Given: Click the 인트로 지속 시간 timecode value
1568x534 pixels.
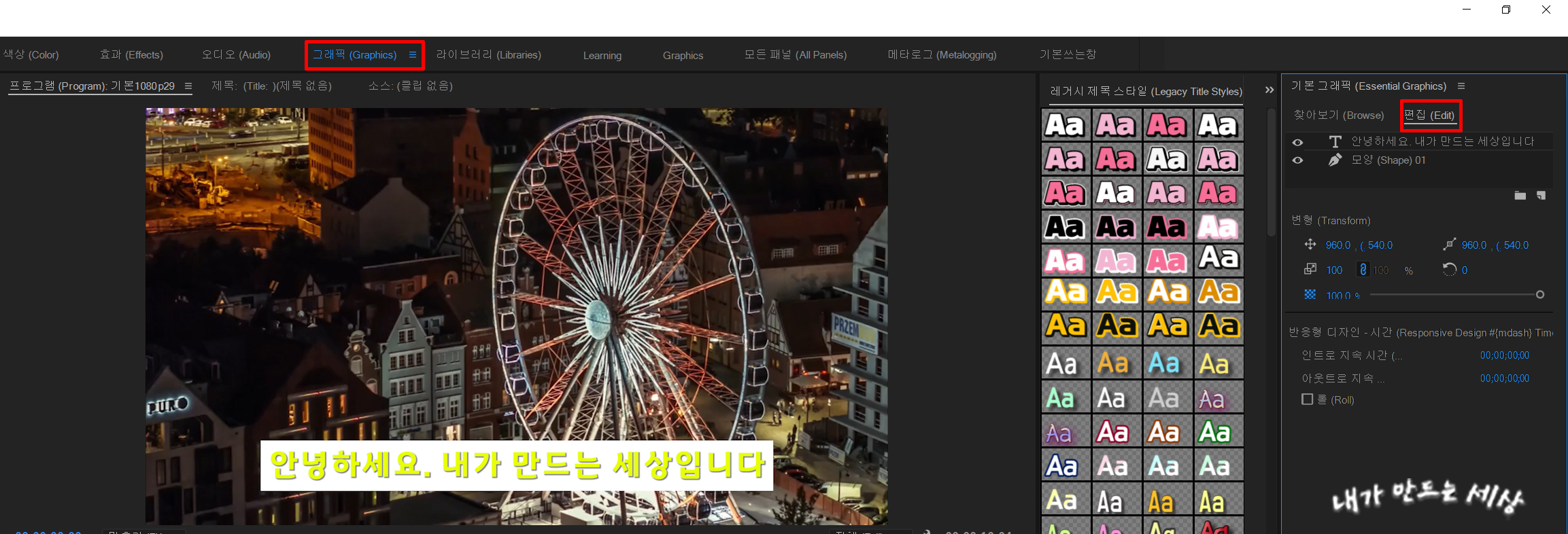Looking at the screenshot, I should pos(1505,355).
